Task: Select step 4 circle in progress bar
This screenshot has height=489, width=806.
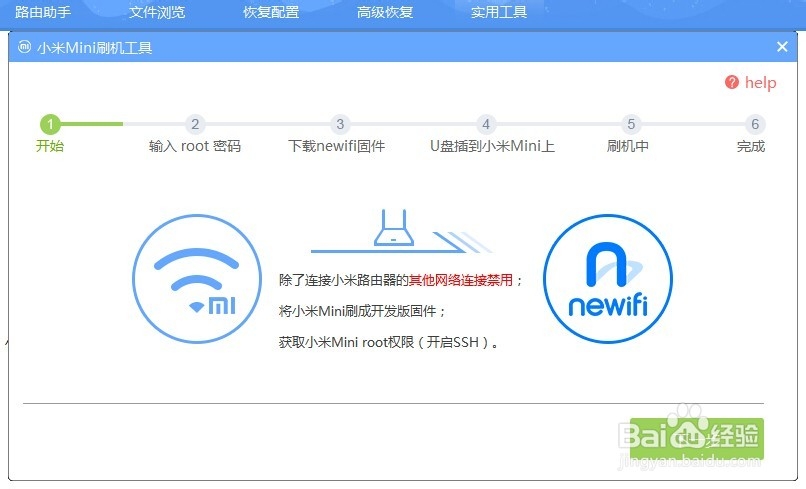Action: [486, 124]
